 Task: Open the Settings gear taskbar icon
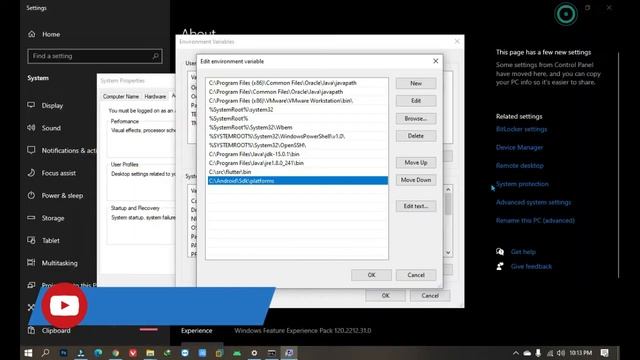(254, 353)
